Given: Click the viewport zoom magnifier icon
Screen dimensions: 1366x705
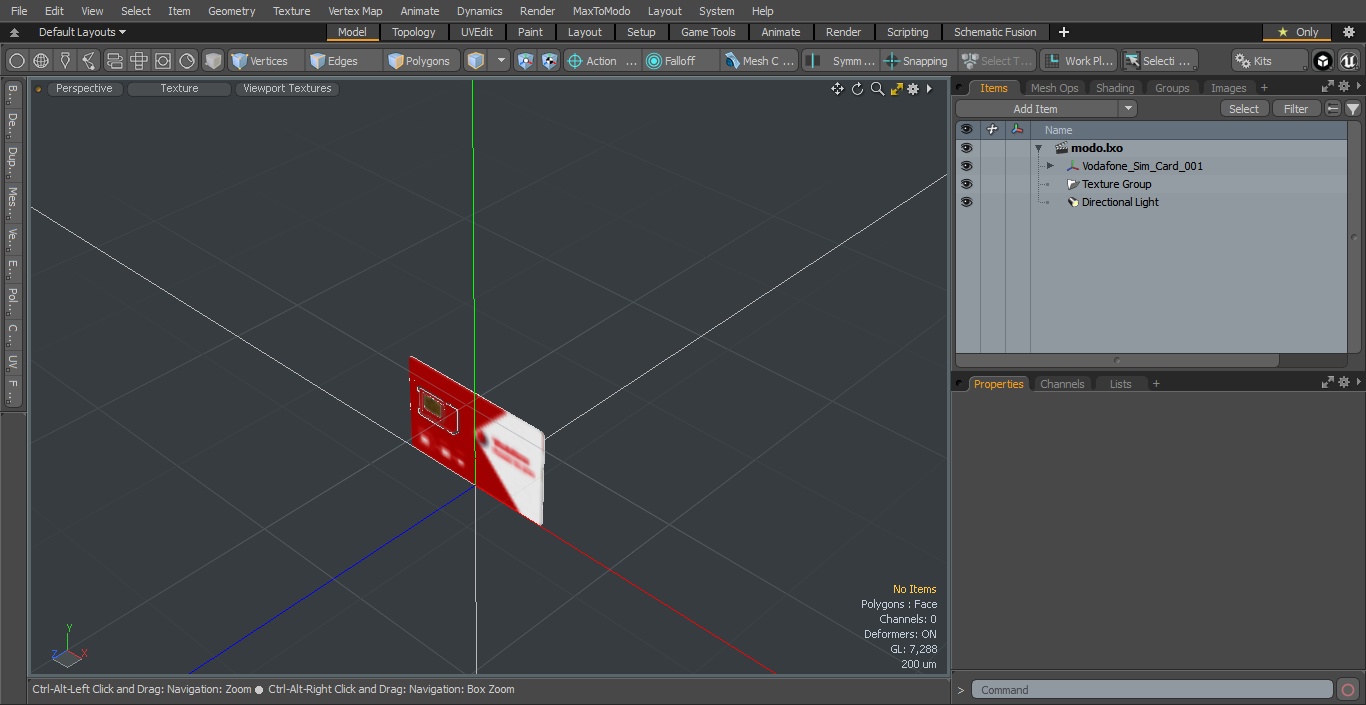Looking at the screenshot, I should point(877,89).
